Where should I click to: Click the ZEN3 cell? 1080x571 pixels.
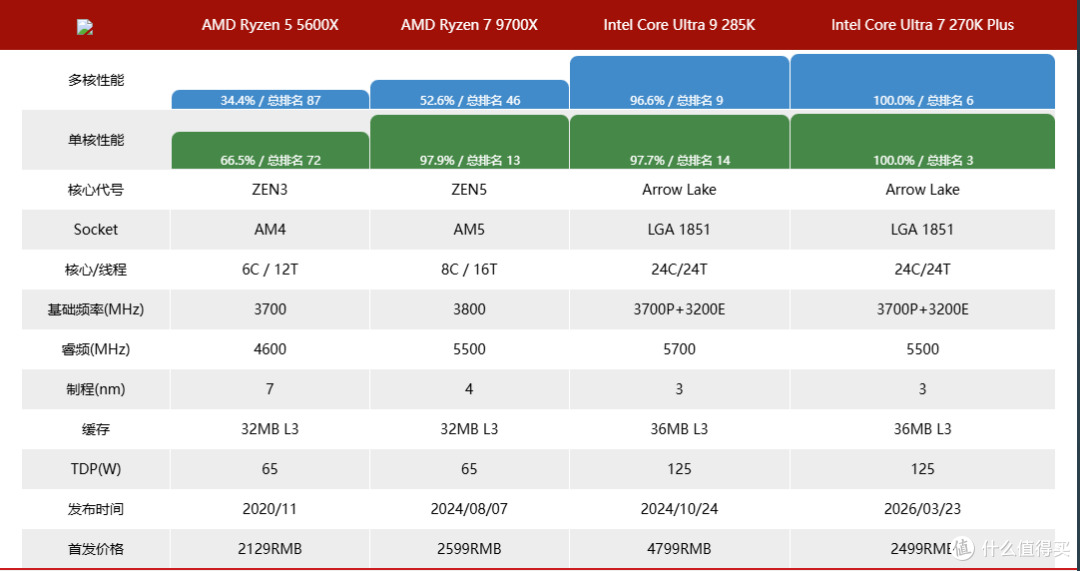pos(270,189)
